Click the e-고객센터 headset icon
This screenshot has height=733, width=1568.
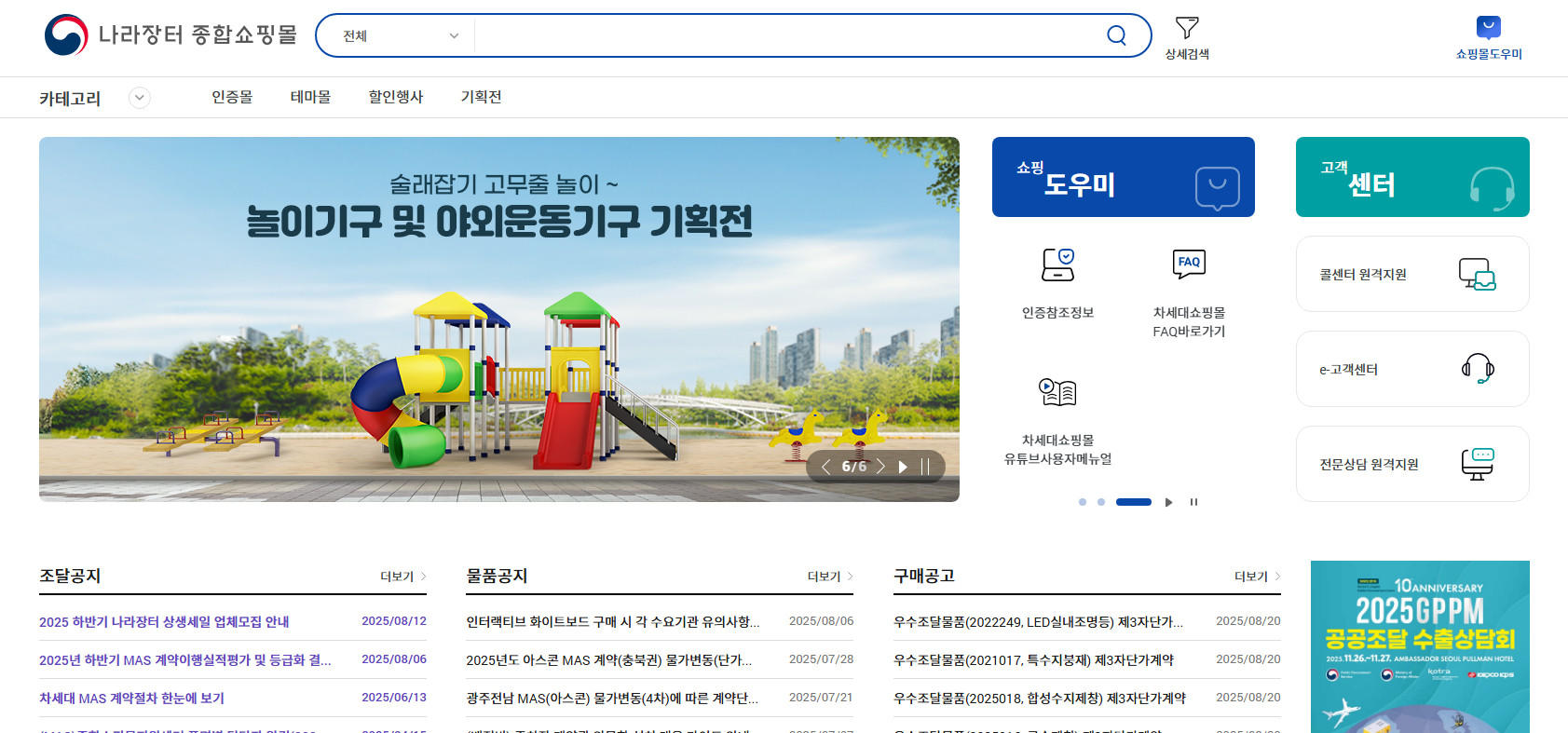[1478, 369]
